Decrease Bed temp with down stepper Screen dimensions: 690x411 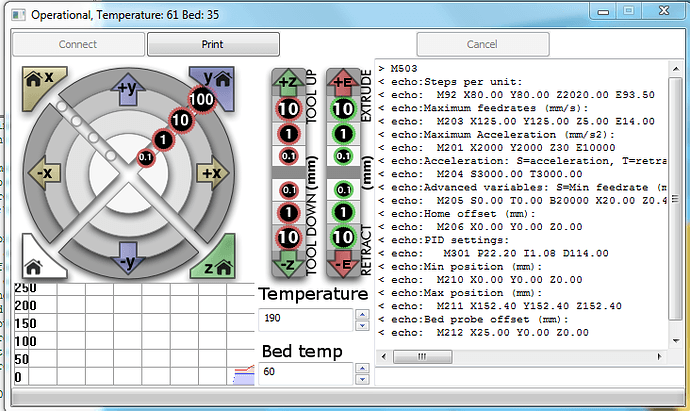point(360,379)
